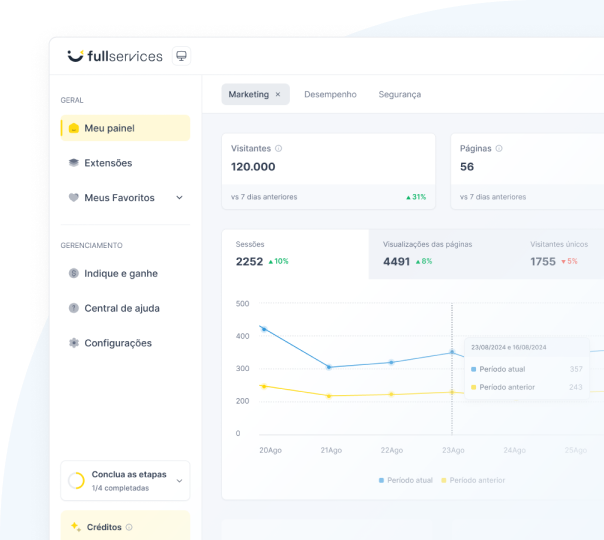Open Configurações gear item
This screenshot has height=540, width=604.
[117, 343]
